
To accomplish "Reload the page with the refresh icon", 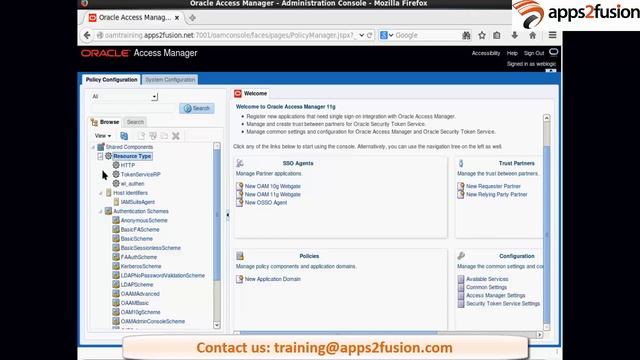I will tap(369, 35).
